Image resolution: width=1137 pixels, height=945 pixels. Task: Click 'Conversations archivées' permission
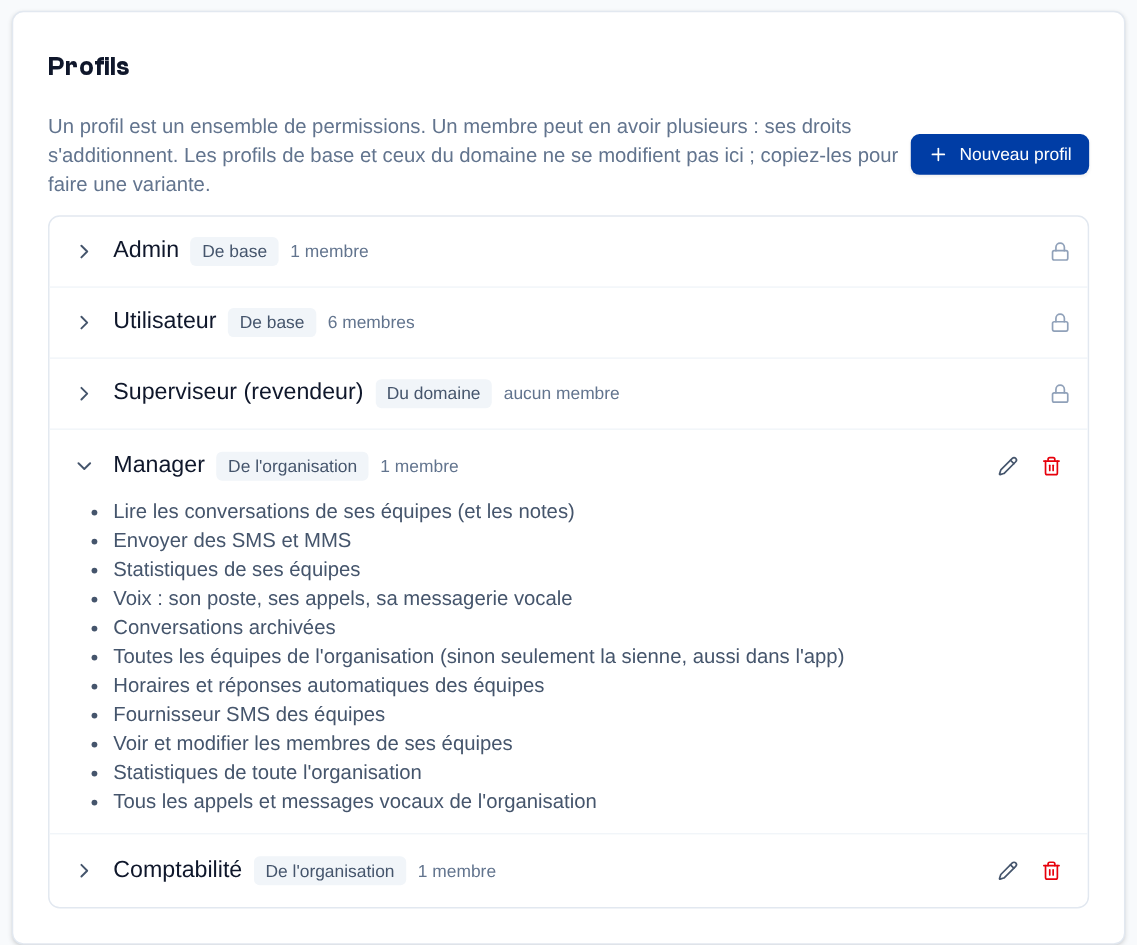[x=224, y=627]
